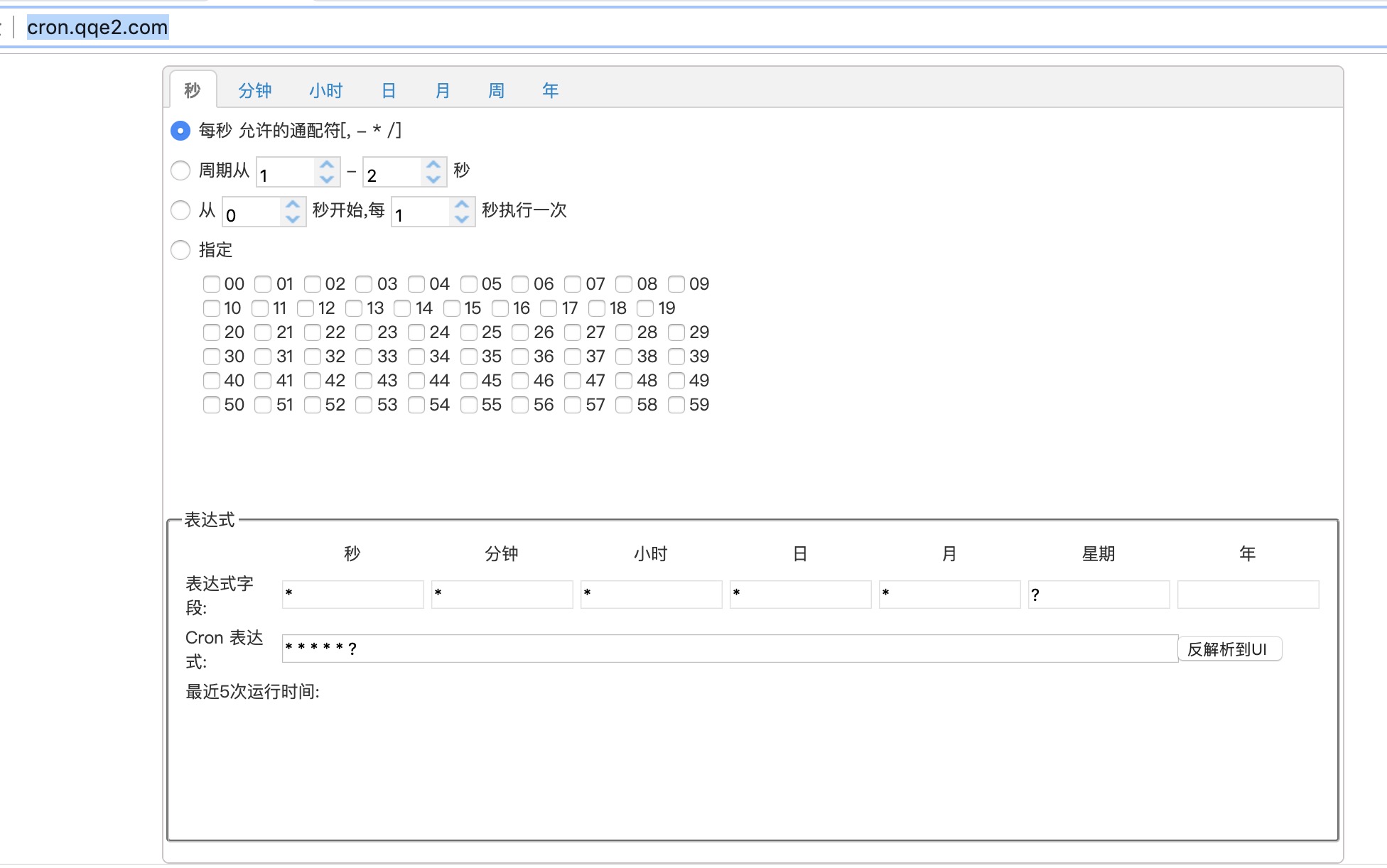Decrease the every-N-seconds interval stepper
Viewport: 1387px width, 868px height.
[462, 219]
